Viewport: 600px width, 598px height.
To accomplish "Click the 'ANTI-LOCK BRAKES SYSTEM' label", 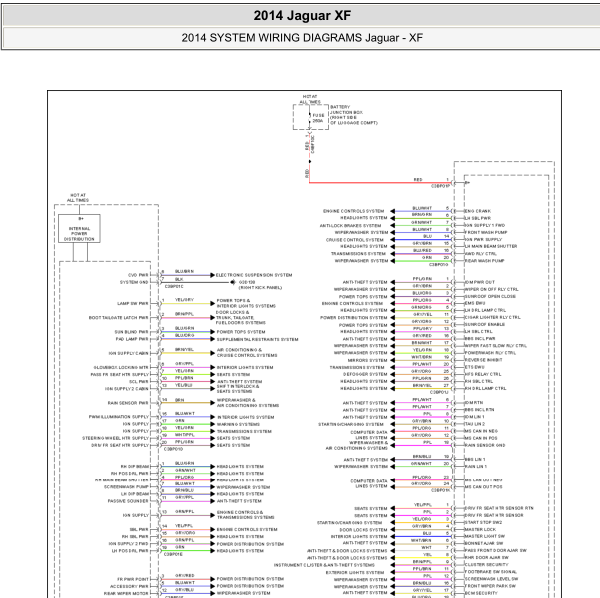I will 351,226.
